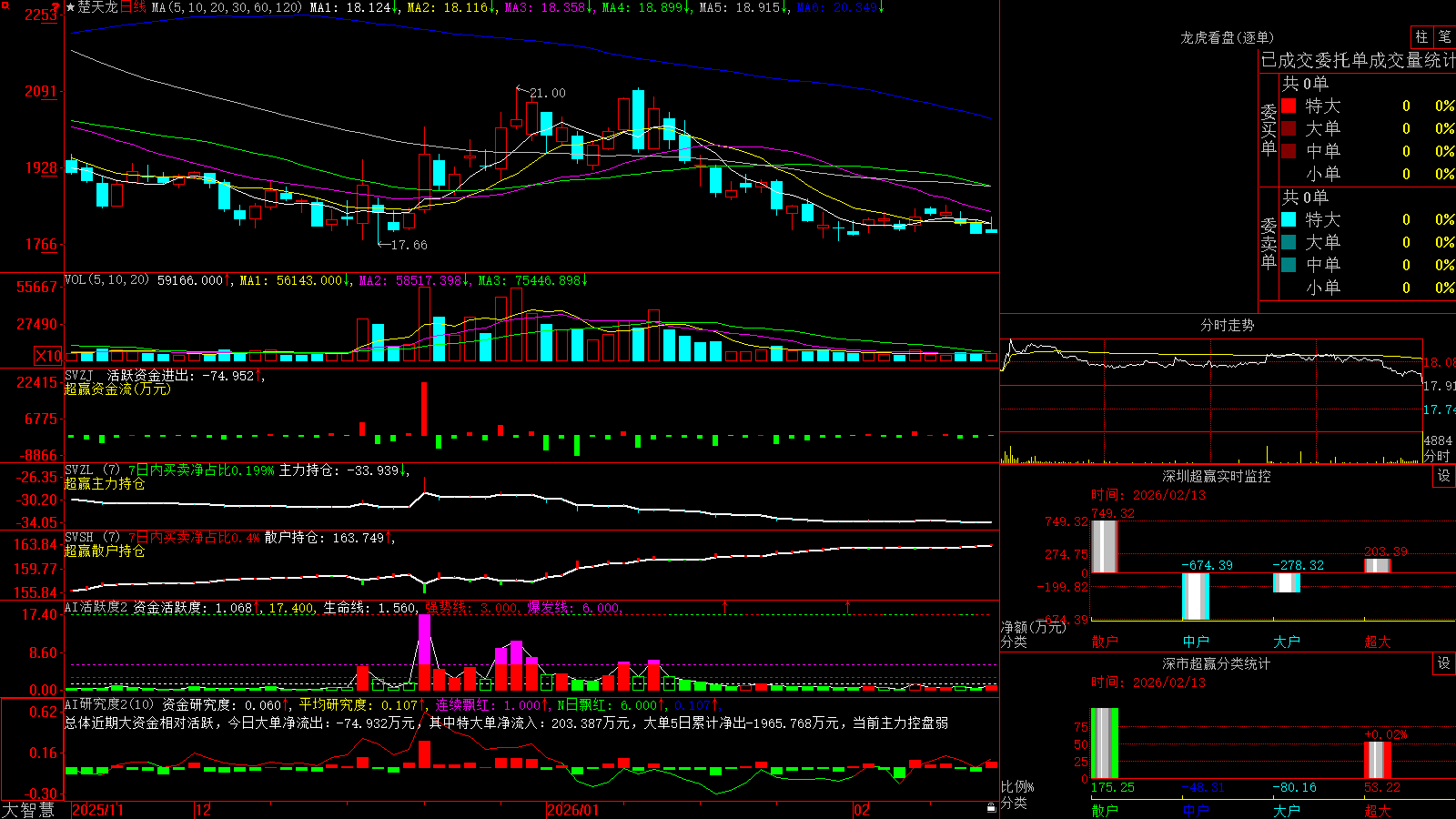1456x819 pixels.
Task: Open 设 settings for 深圳超赢实时监控
Action: (1444, 476)
